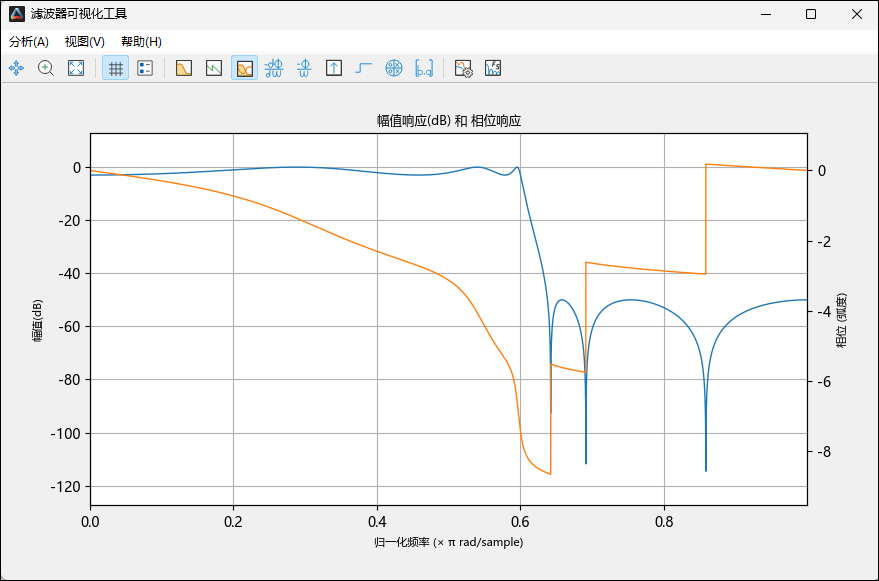879x581 pixels.
Task: Click the full view reset icon
Action: (x=76, y=68)
